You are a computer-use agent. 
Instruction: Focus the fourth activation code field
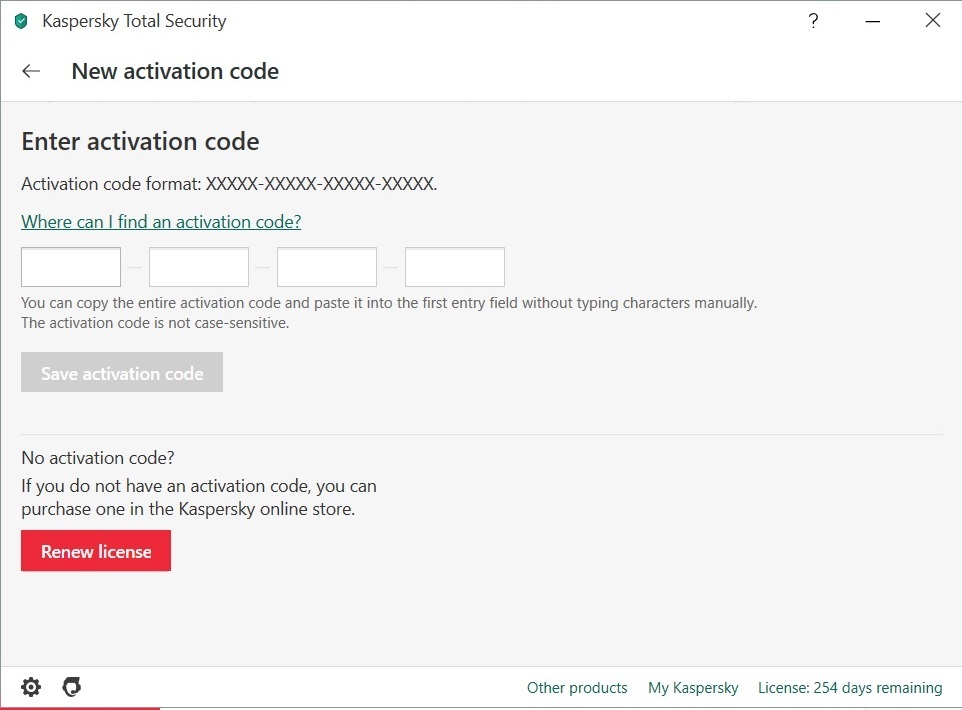coord(455,267)
